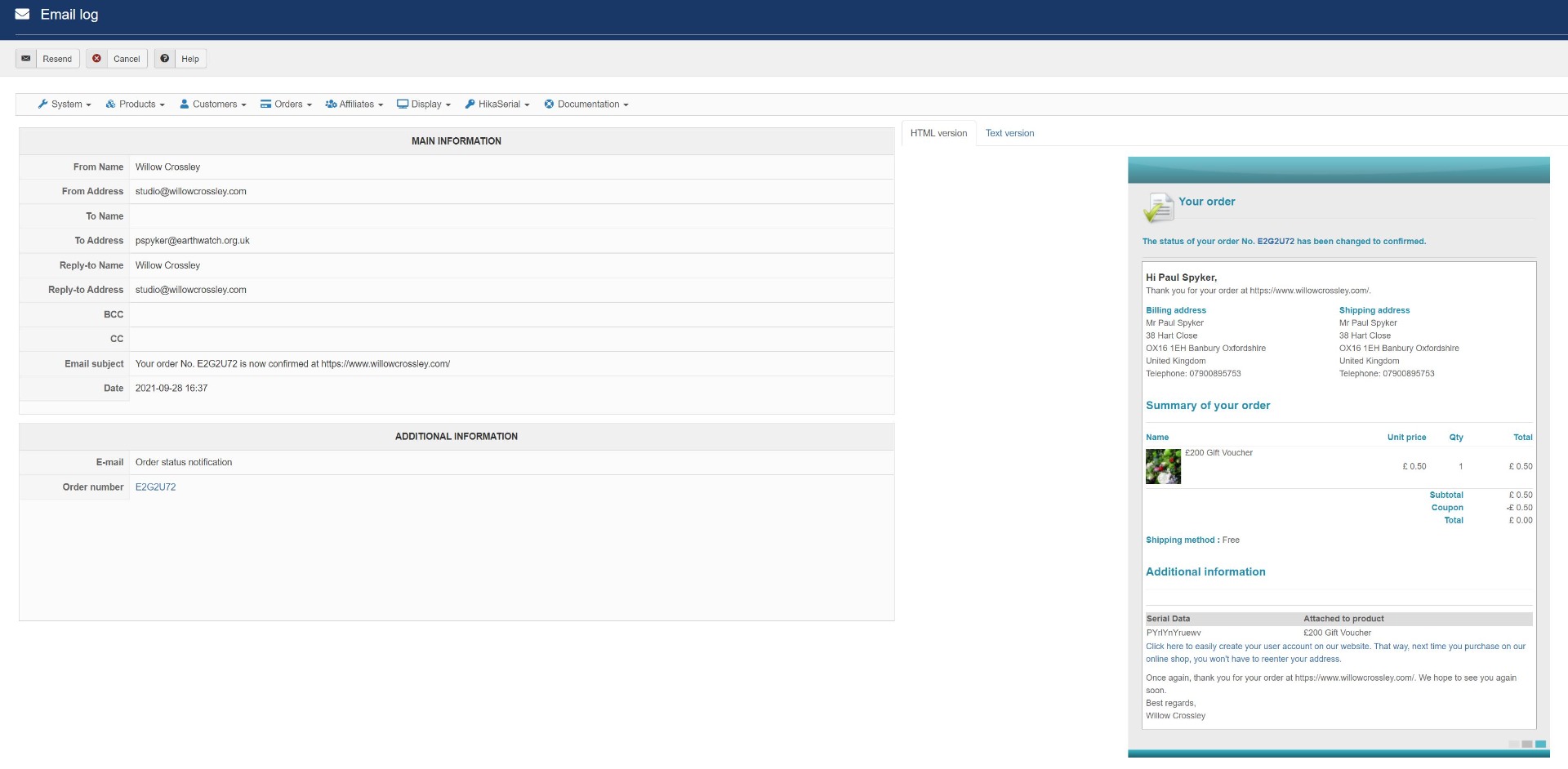Image resolution: width=1568 pixels, height=769 pixels.
Task: Expand the Products menu
Action: pyautogui.click(x=135, y=104)
